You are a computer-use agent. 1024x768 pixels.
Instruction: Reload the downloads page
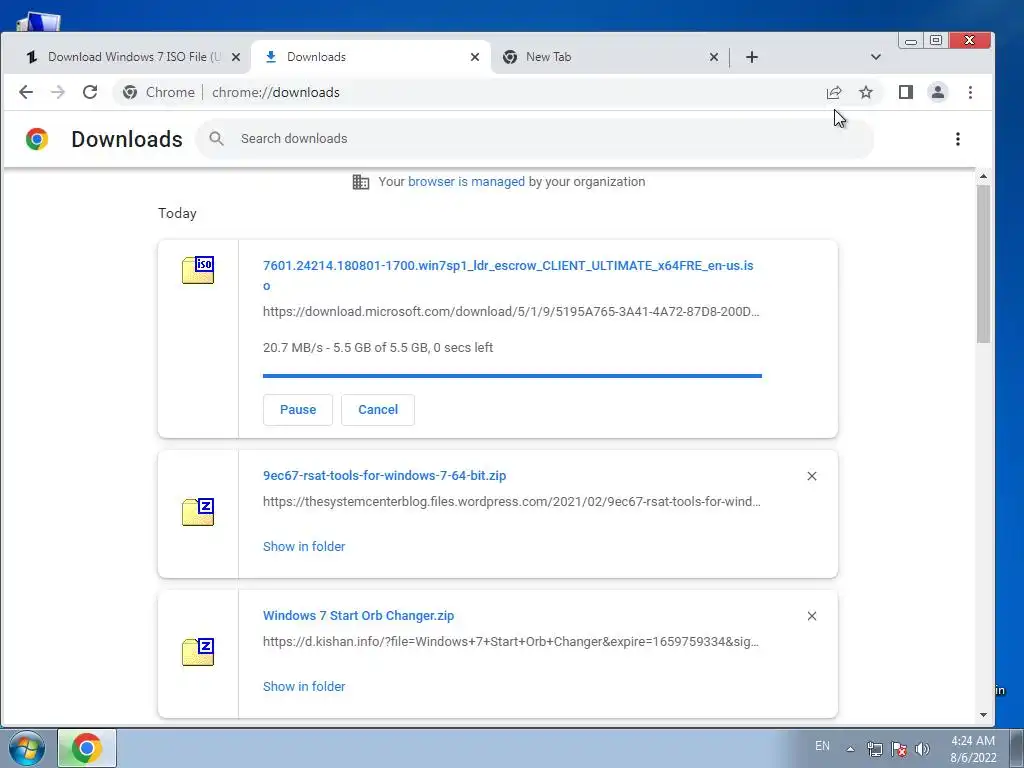90,92
